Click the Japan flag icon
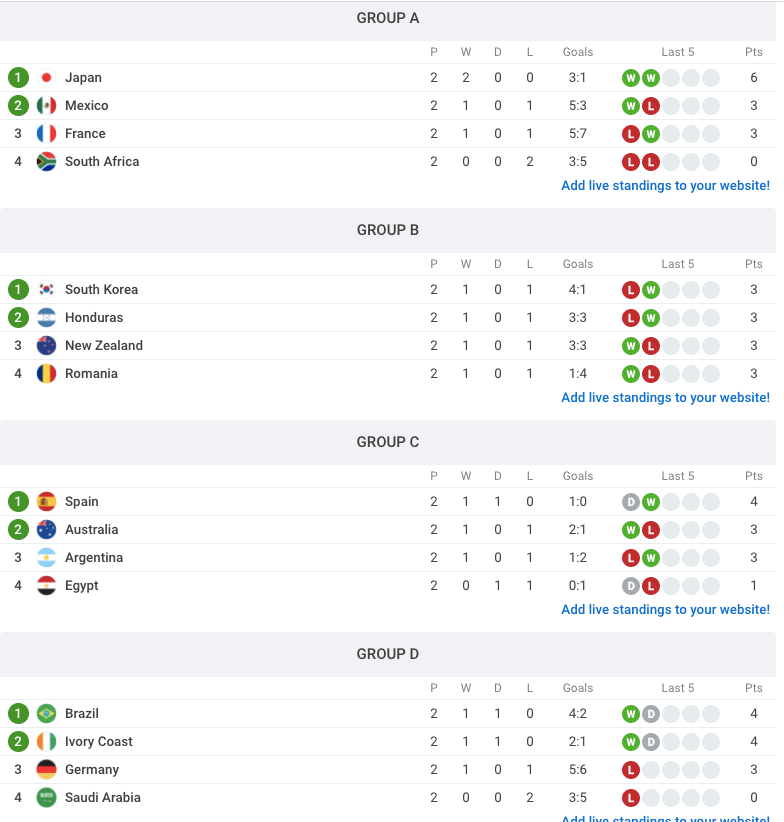 coord(44,77)
